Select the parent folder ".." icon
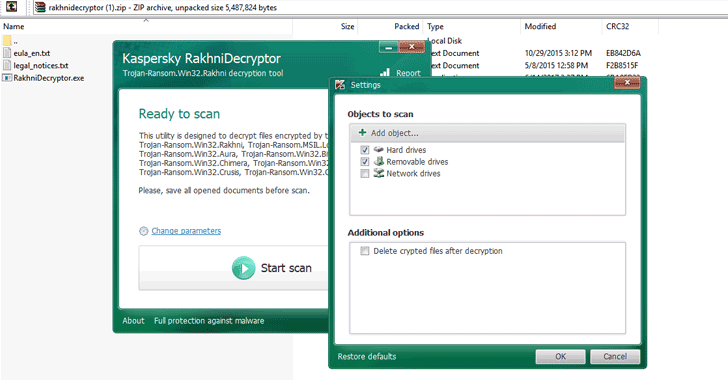728x380 pixels. point(7,41)
